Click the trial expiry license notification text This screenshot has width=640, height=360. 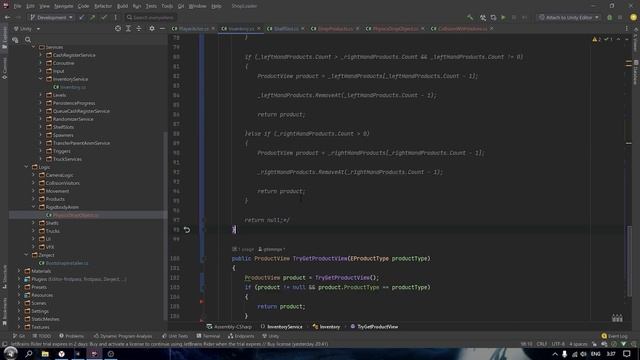click(x=169, y=344)
